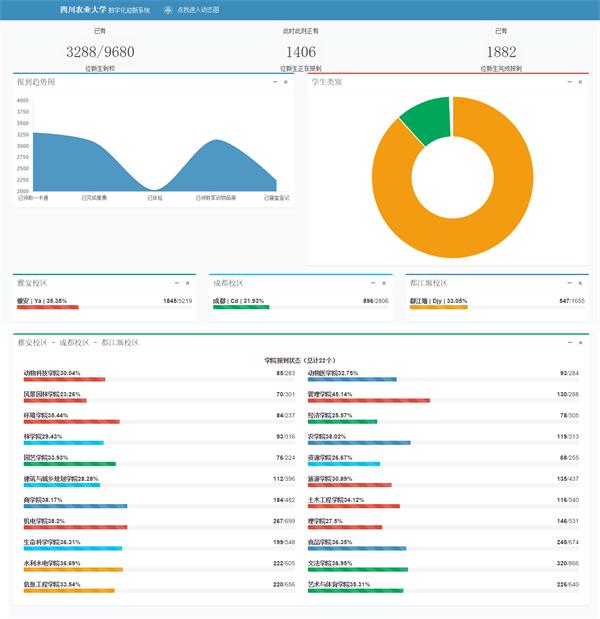Close the 学生类别 panel
This screenshot has width=600, height=619.
[x=580, y=82]
